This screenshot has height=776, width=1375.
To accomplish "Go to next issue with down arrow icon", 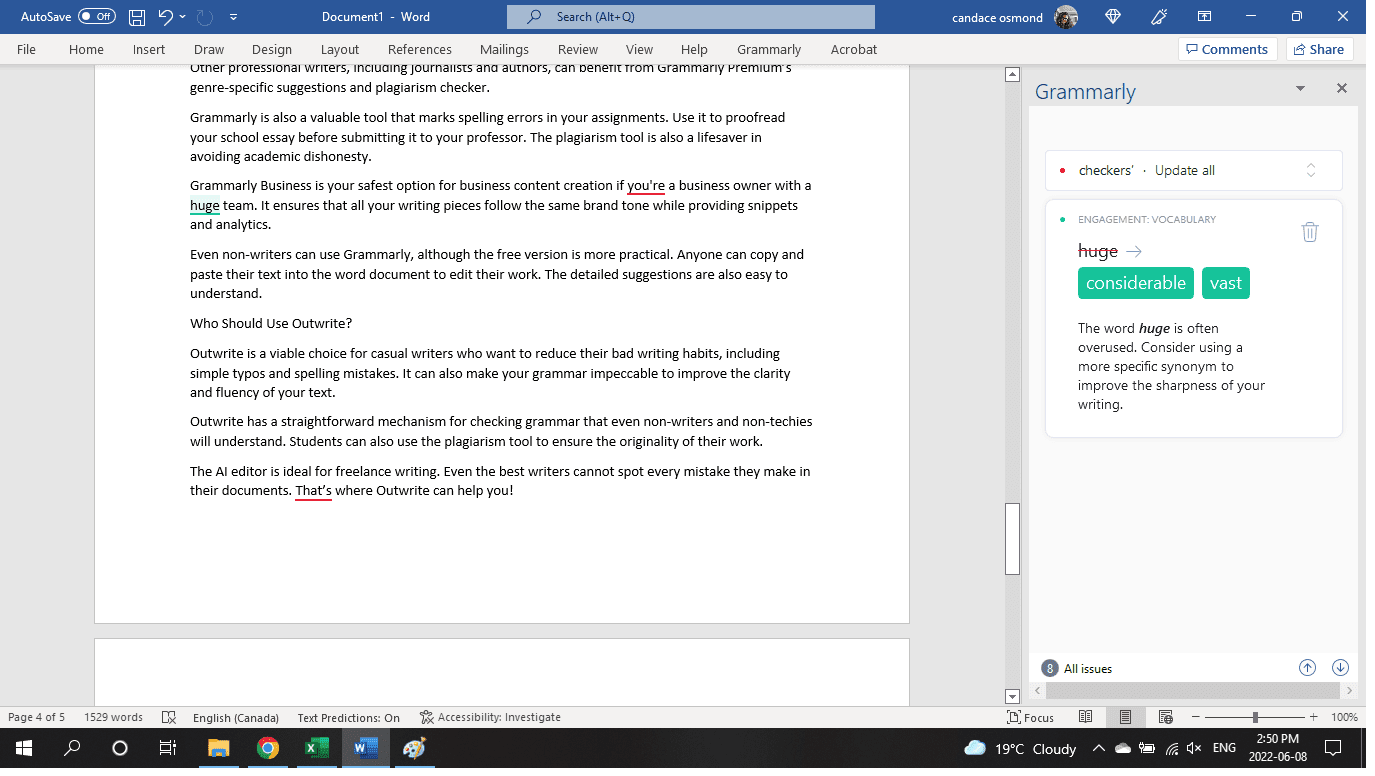I will [1340, 667].
